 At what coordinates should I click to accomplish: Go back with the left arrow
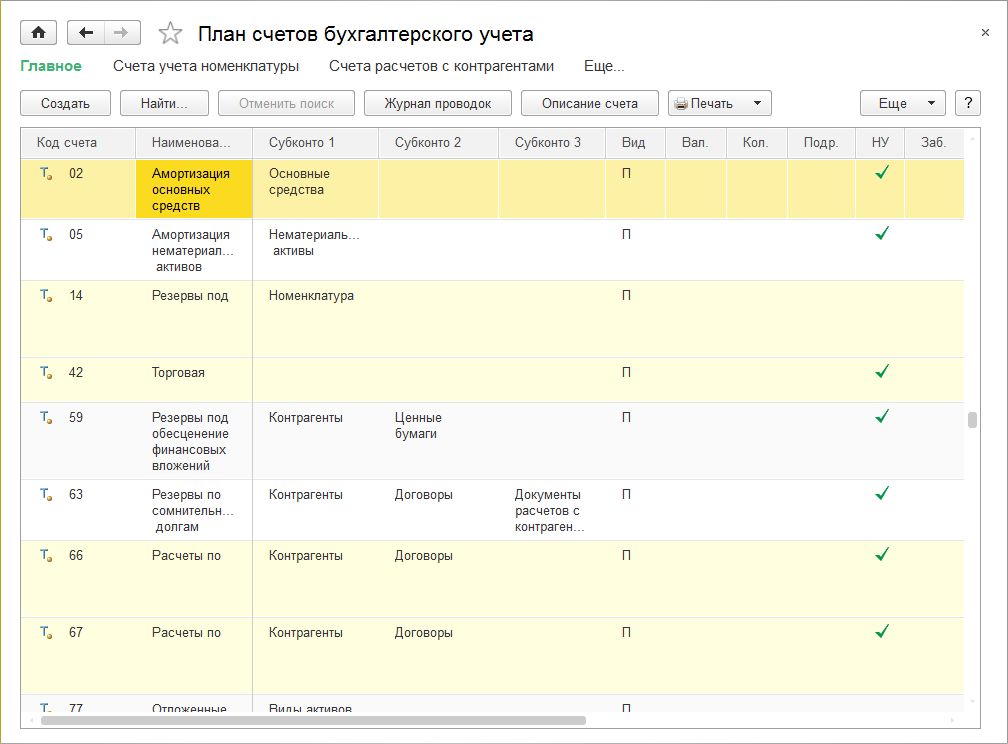(x=86, y=33)
